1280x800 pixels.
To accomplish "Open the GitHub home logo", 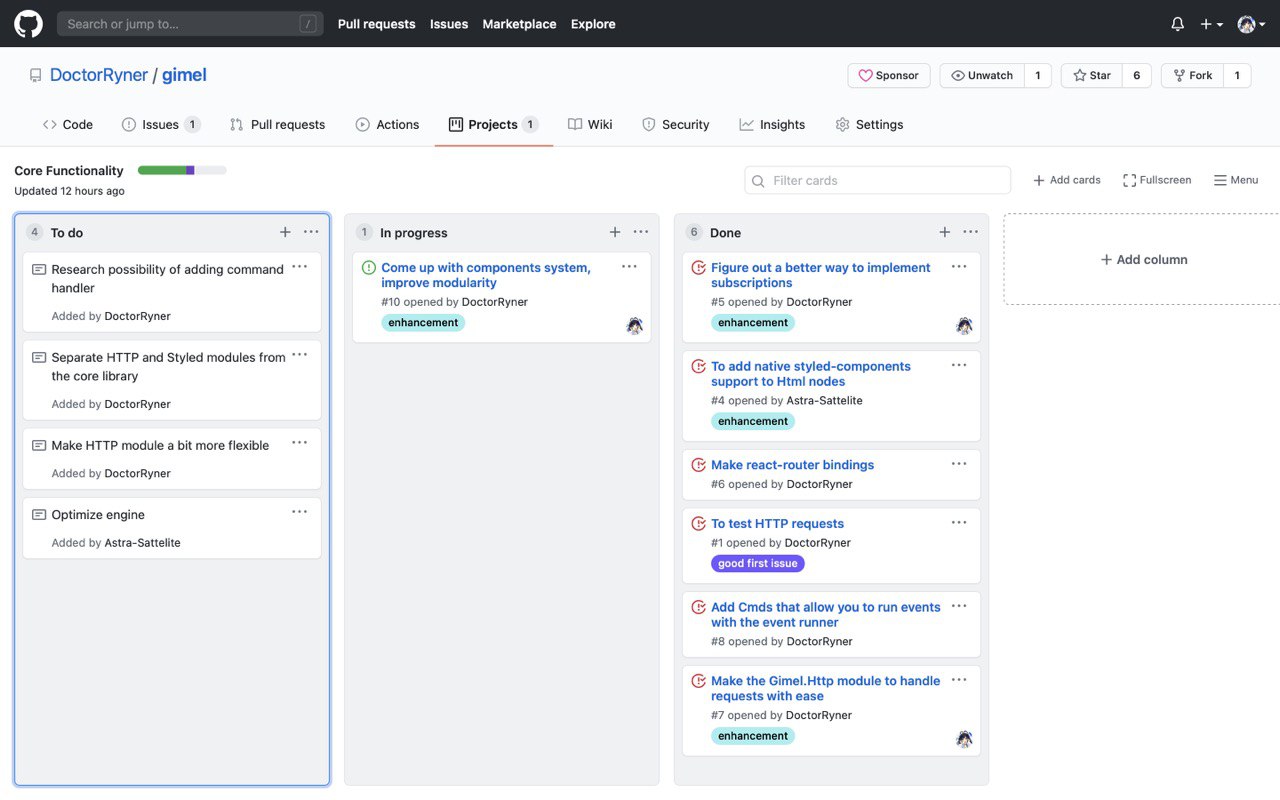I will coord(28,24).
